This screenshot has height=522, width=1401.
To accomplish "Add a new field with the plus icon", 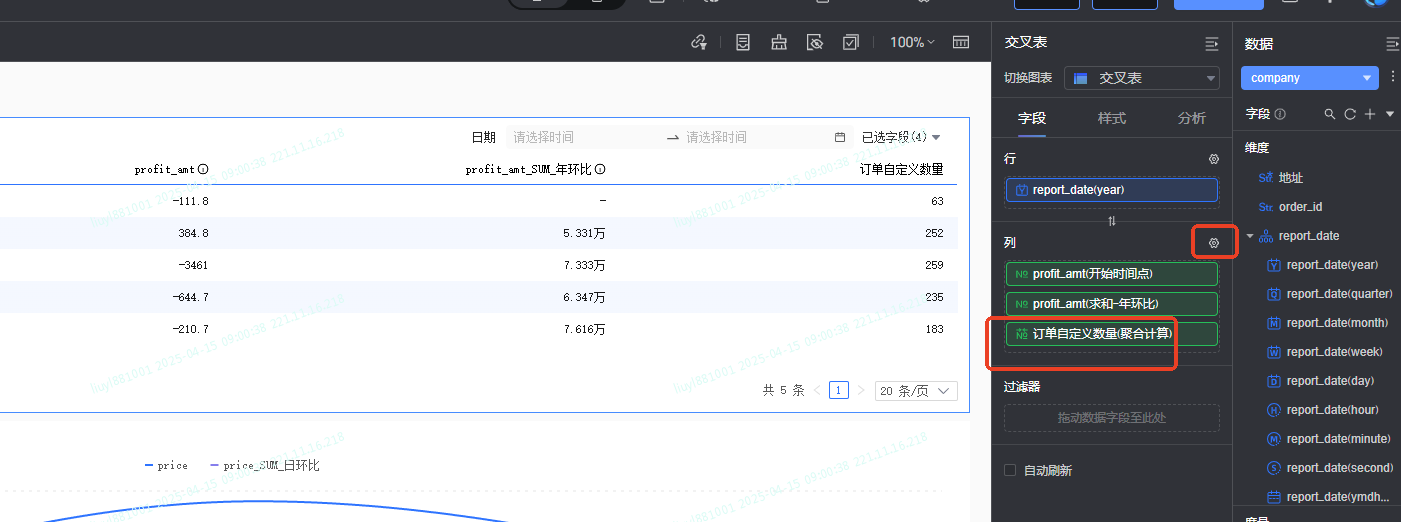I will [1370, 114].
